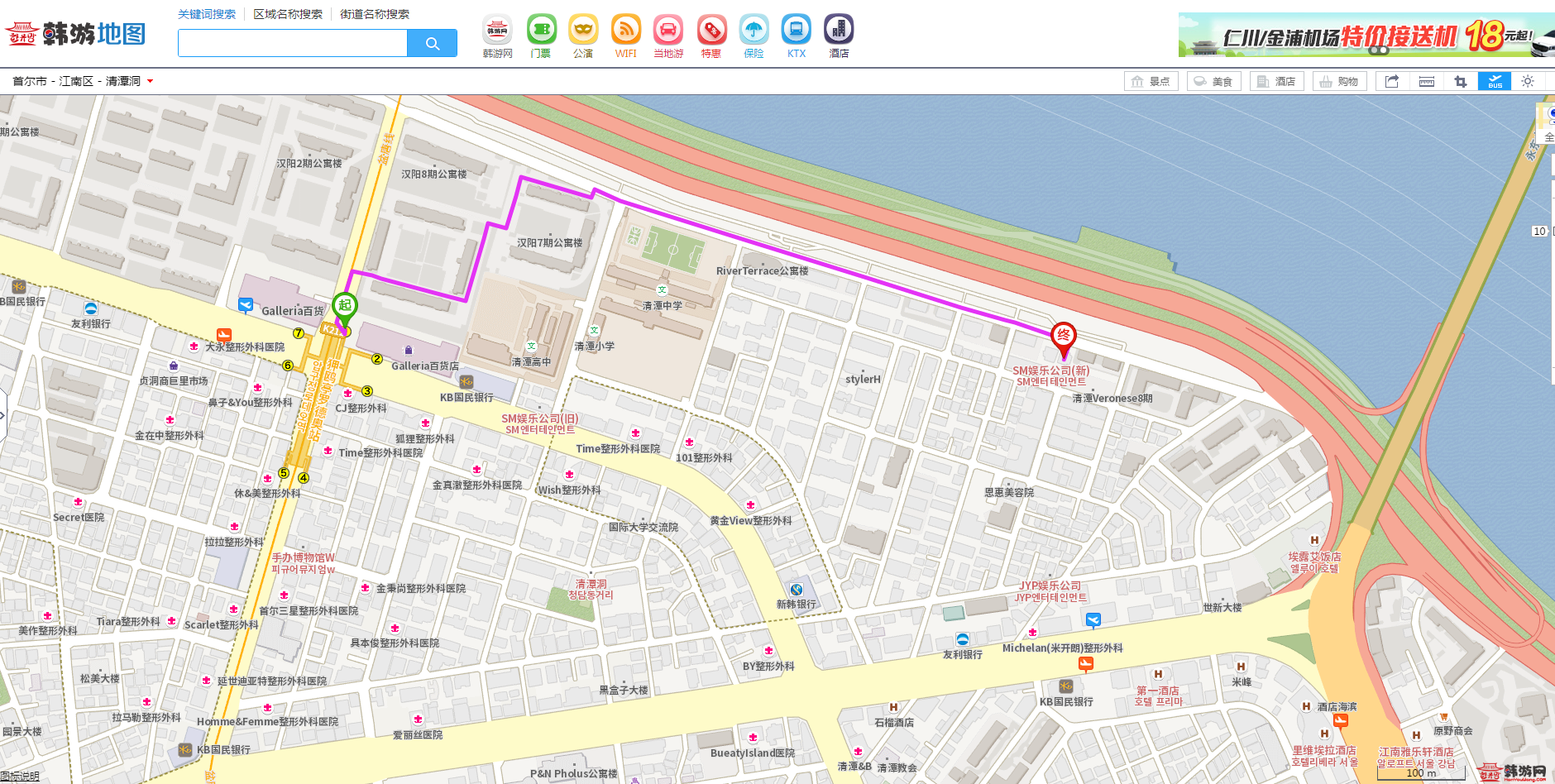Click subway exit number 7 marker

(x=299, y=333)
